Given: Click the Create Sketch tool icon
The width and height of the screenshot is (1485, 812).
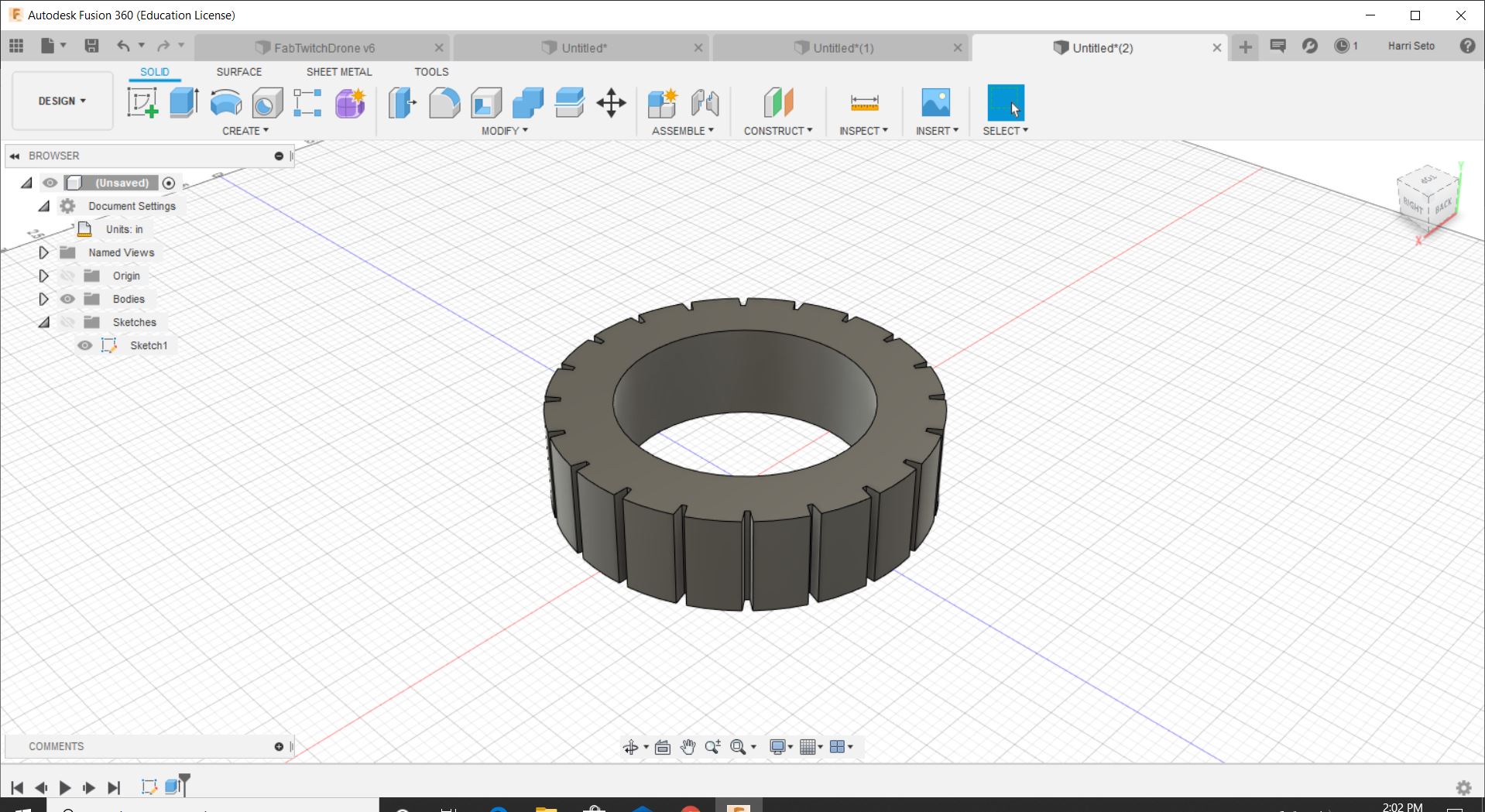Looking at the screenshot, I should [x=142, y=102].
